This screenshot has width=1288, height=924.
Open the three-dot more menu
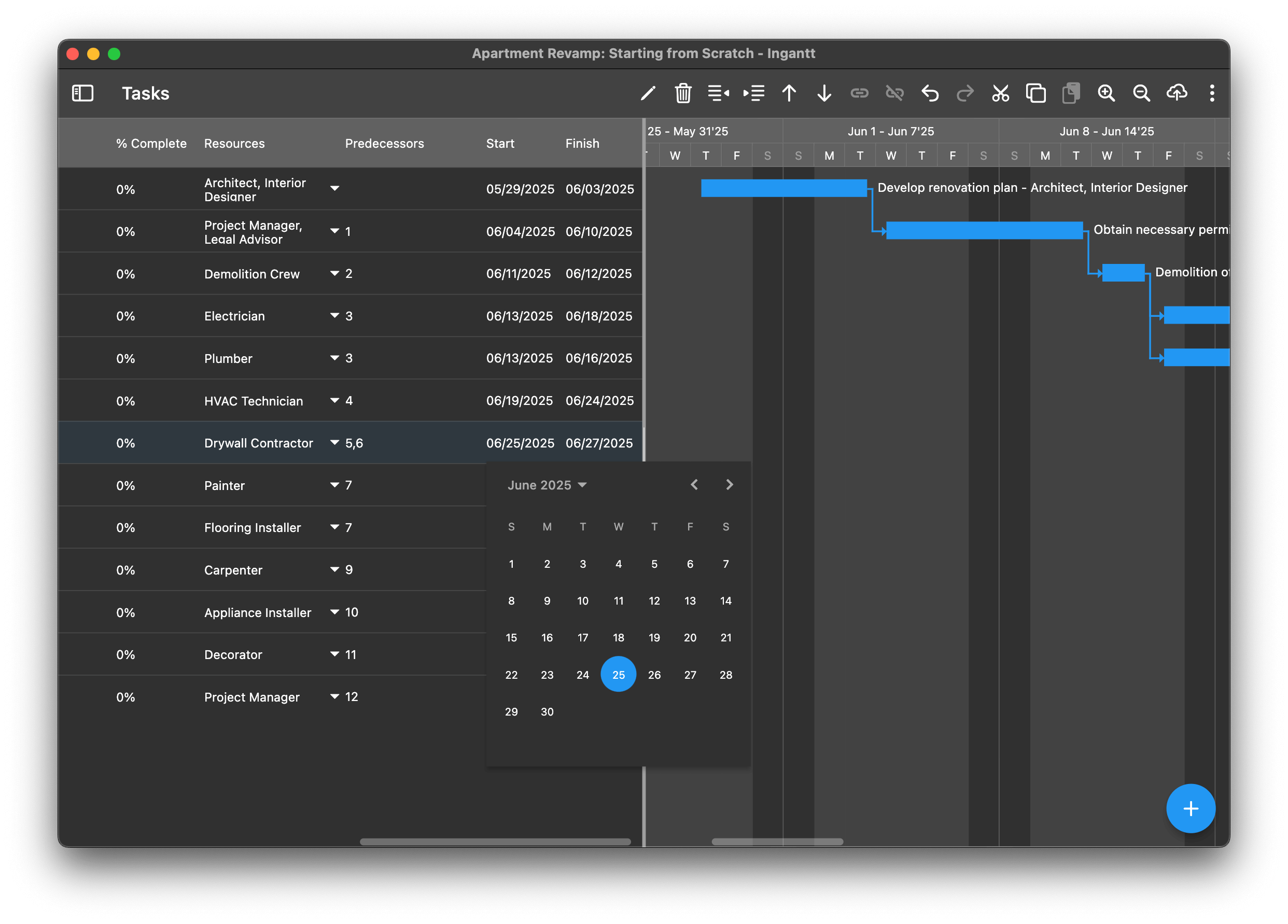(1212, 93)
